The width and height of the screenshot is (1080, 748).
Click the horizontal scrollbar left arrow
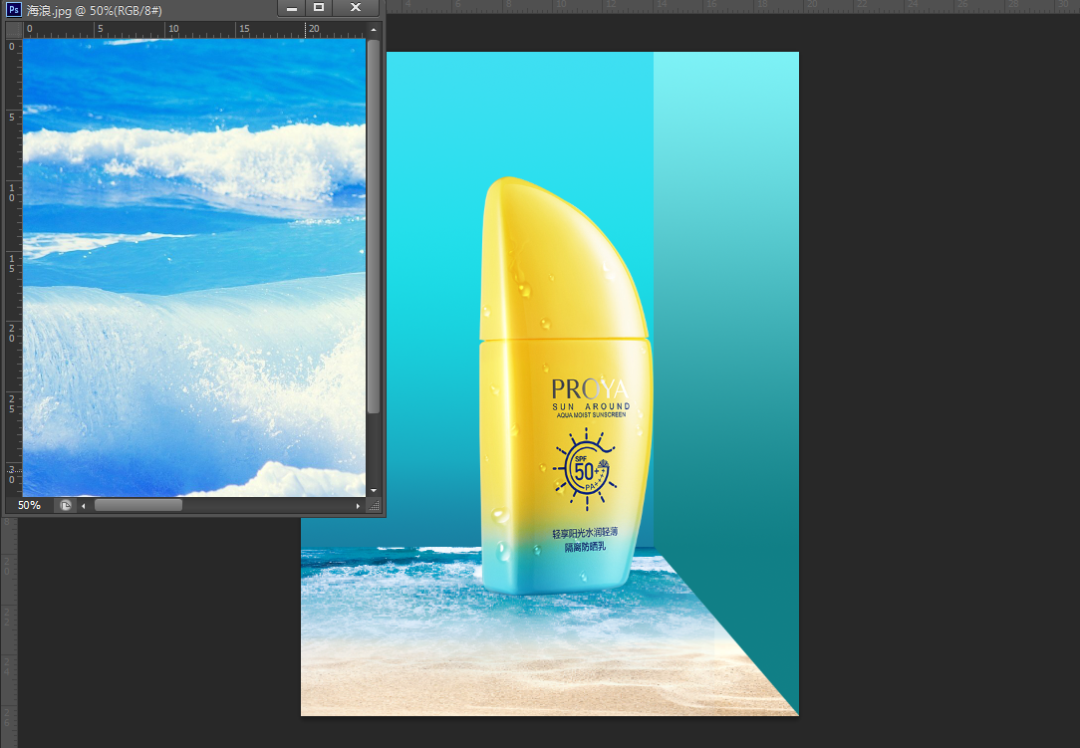pyautogui.click(x=83, y=506)
